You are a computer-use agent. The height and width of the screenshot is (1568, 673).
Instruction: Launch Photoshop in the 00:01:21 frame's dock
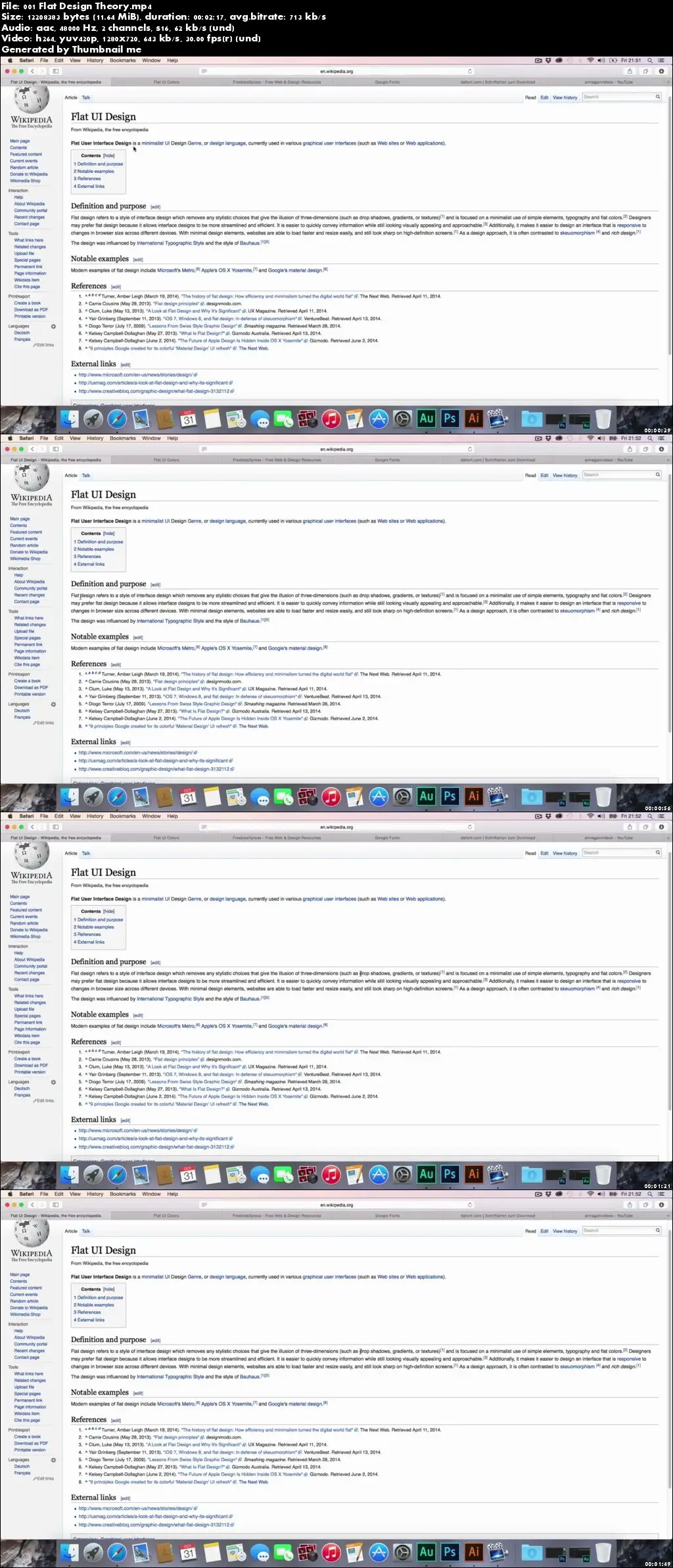[x=450, y=1174]
